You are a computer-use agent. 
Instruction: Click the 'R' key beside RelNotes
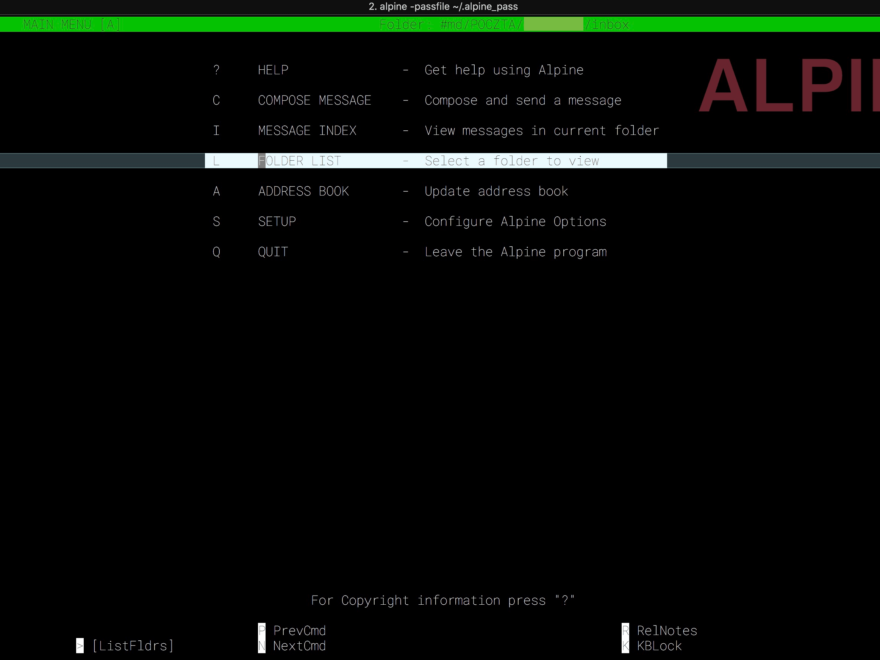pyautogui.click(x=625, y=631)
